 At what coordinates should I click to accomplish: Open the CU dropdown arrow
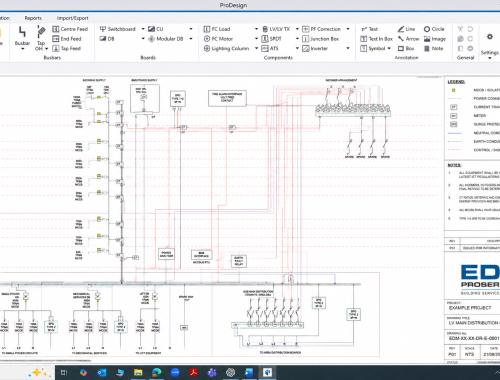[191, 29]
